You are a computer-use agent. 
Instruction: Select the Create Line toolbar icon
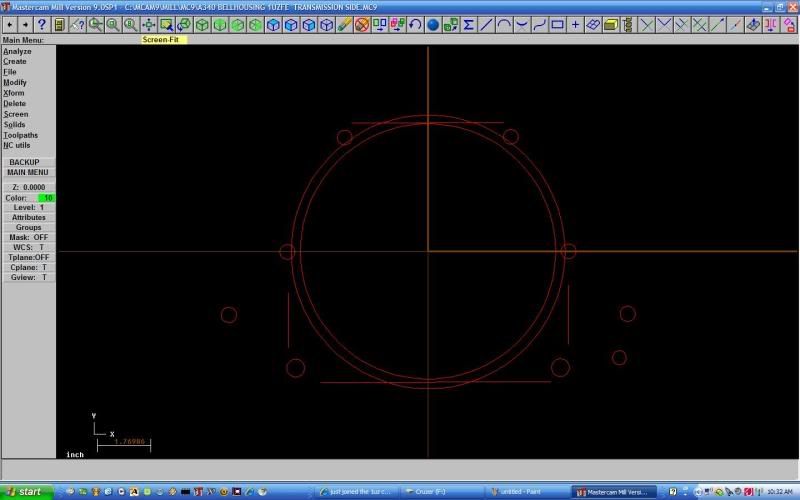tap(486, 24)
